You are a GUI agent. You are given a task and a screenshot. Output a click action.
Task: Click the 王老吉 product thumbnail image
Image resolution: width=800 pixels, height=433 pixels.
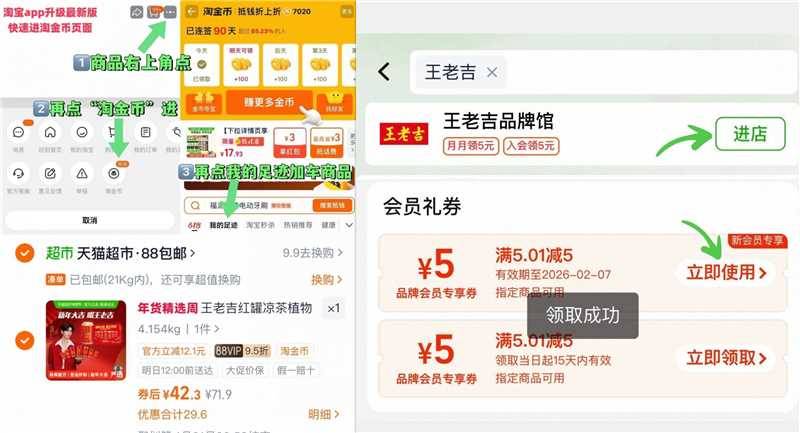pos(86,340)
